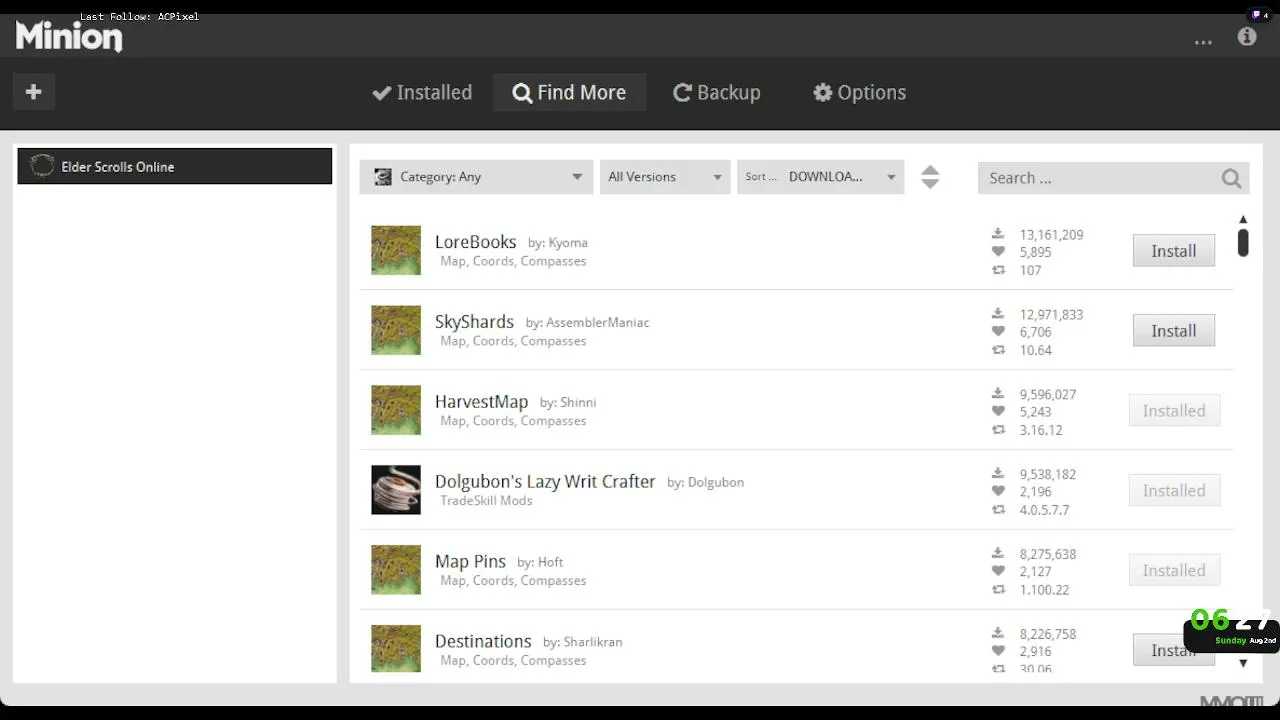Viewport: 1280px width, 720px height.
Task: Click the author name Kyoma
Action: pos(568,243)
